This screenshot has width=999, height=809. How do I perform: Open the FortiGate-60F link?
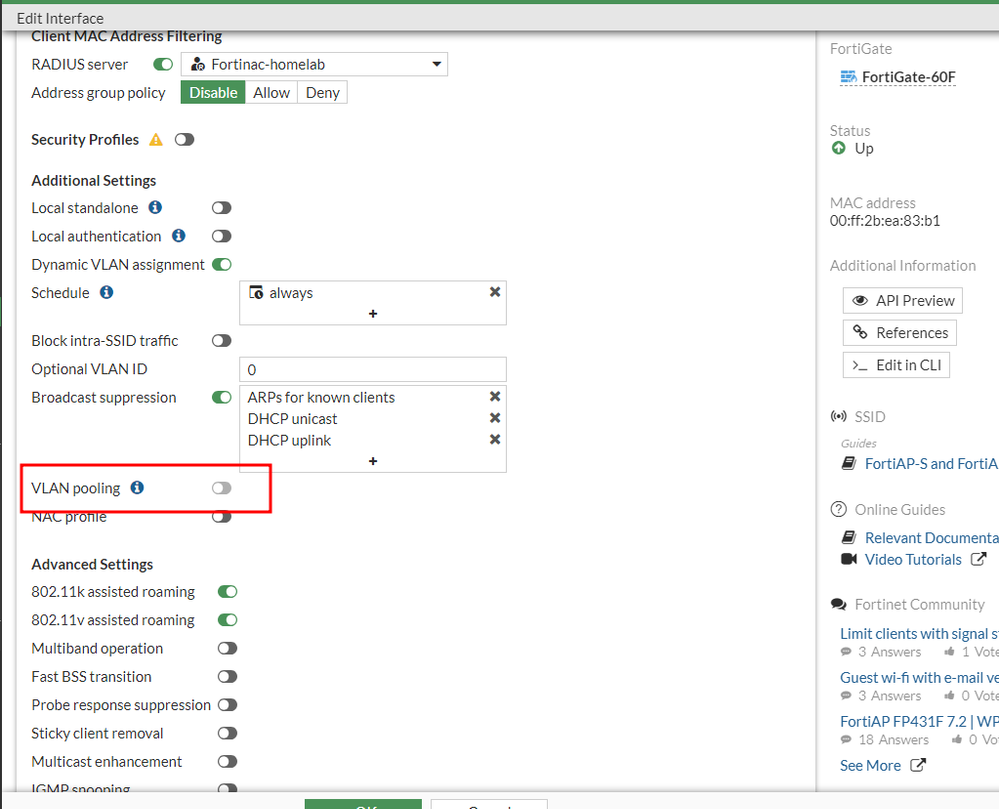click(x=909, y=77)
